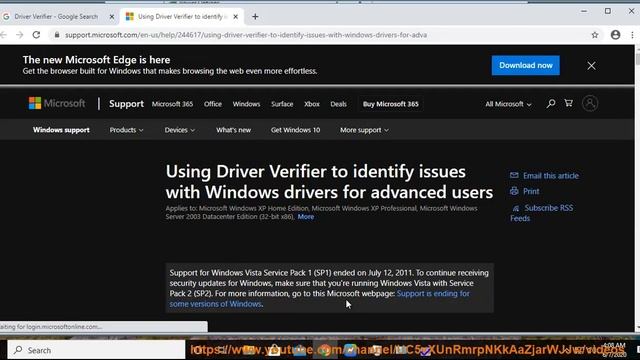
Task: Click the Email this article link text
Action: pyautogui.click(x=551, y=176)
